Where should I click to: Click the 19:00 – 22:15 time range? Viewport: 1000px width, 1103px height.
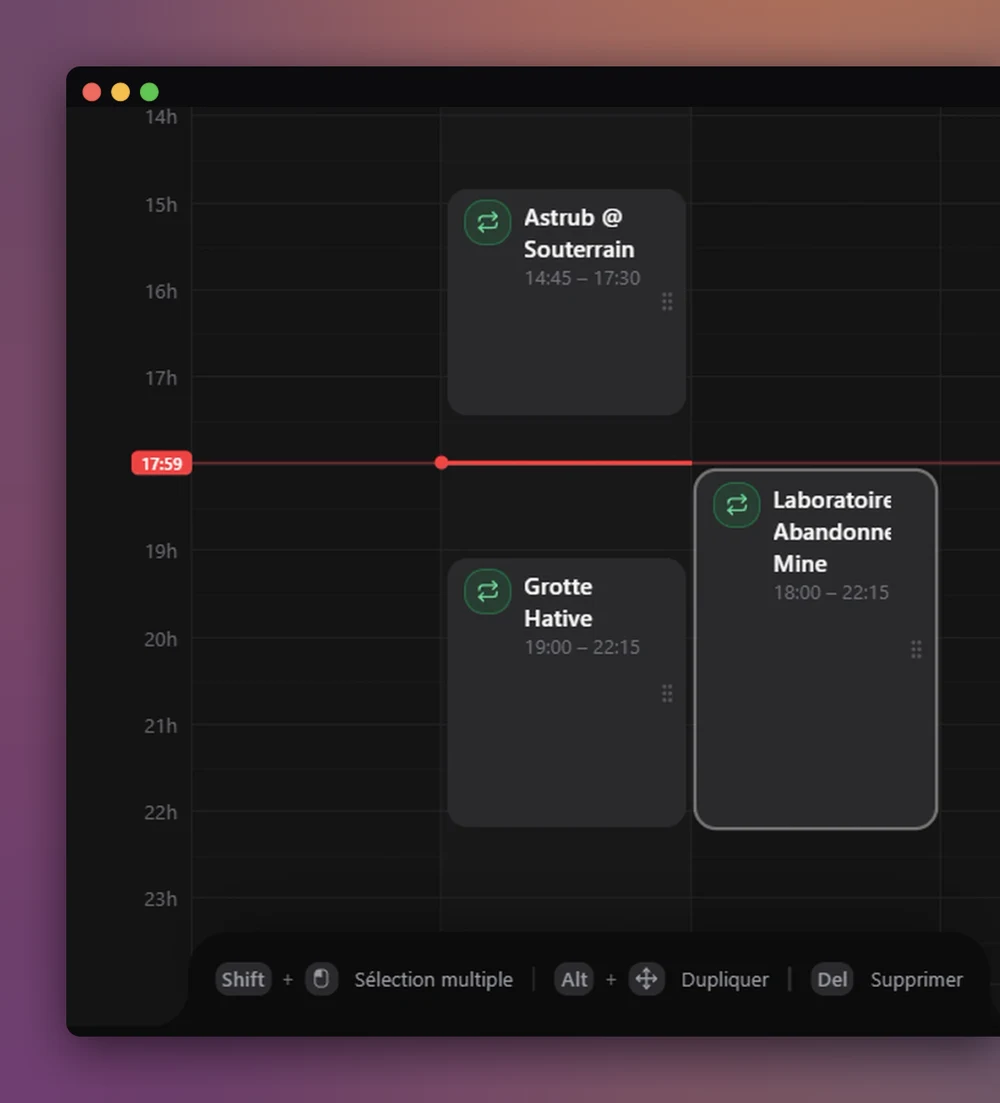[x=582, y=647]
